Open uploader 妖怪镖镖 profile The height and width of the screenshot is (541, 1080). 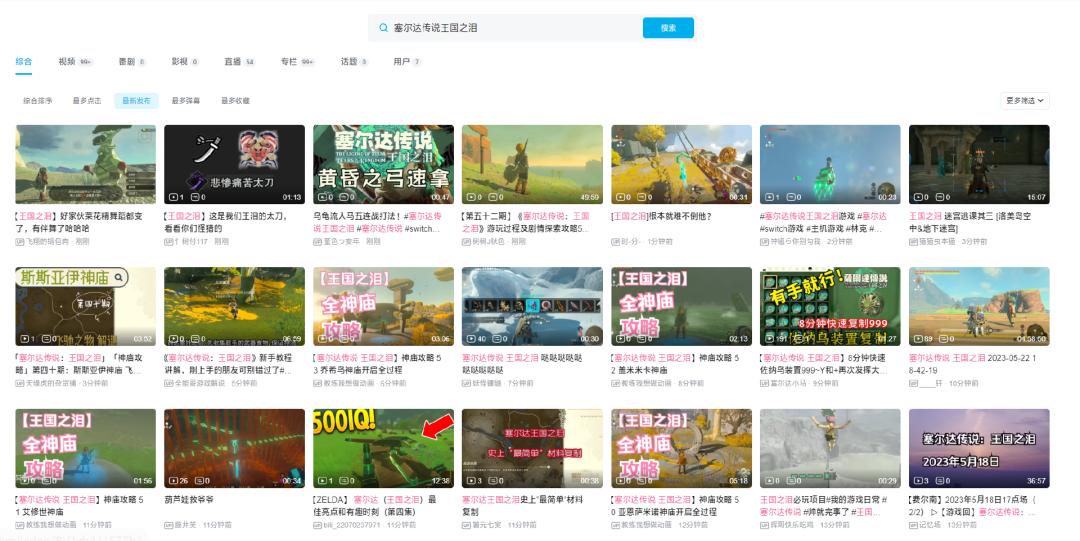click(487, 383)
